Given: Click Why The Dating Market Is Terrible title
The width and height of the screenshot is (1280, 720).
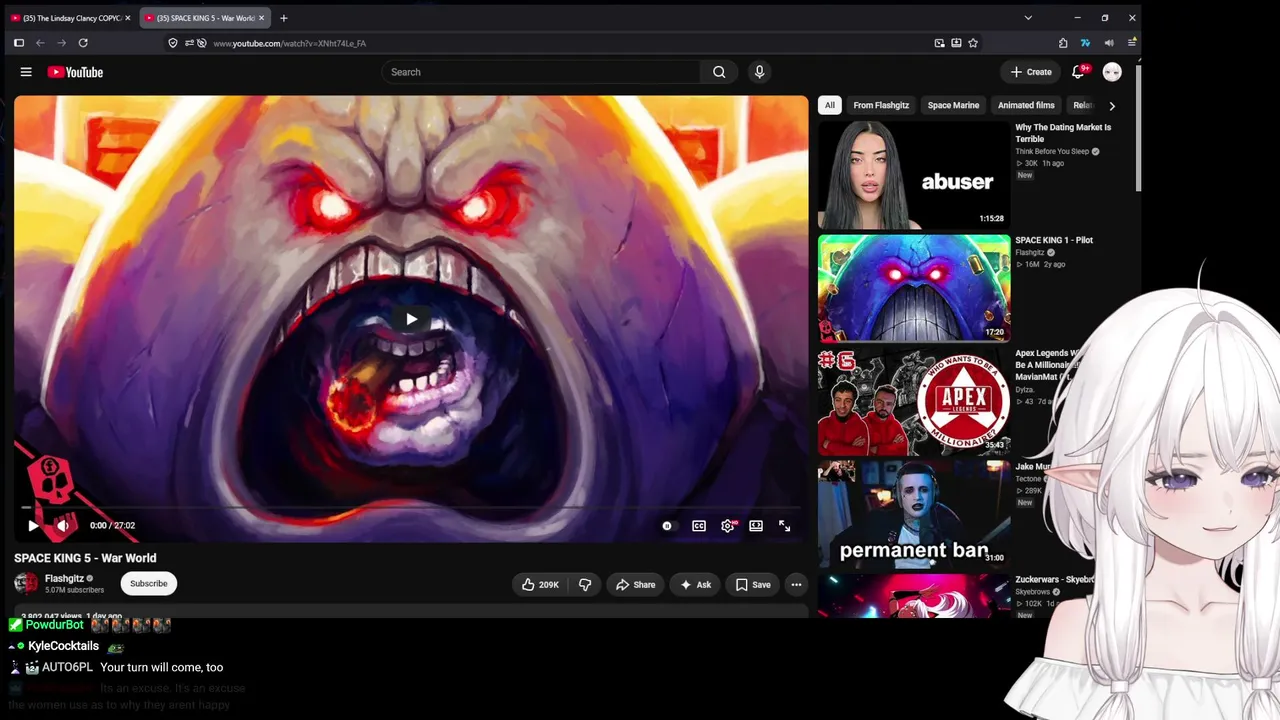Looking at the screenshot, I should (1063, 133).
